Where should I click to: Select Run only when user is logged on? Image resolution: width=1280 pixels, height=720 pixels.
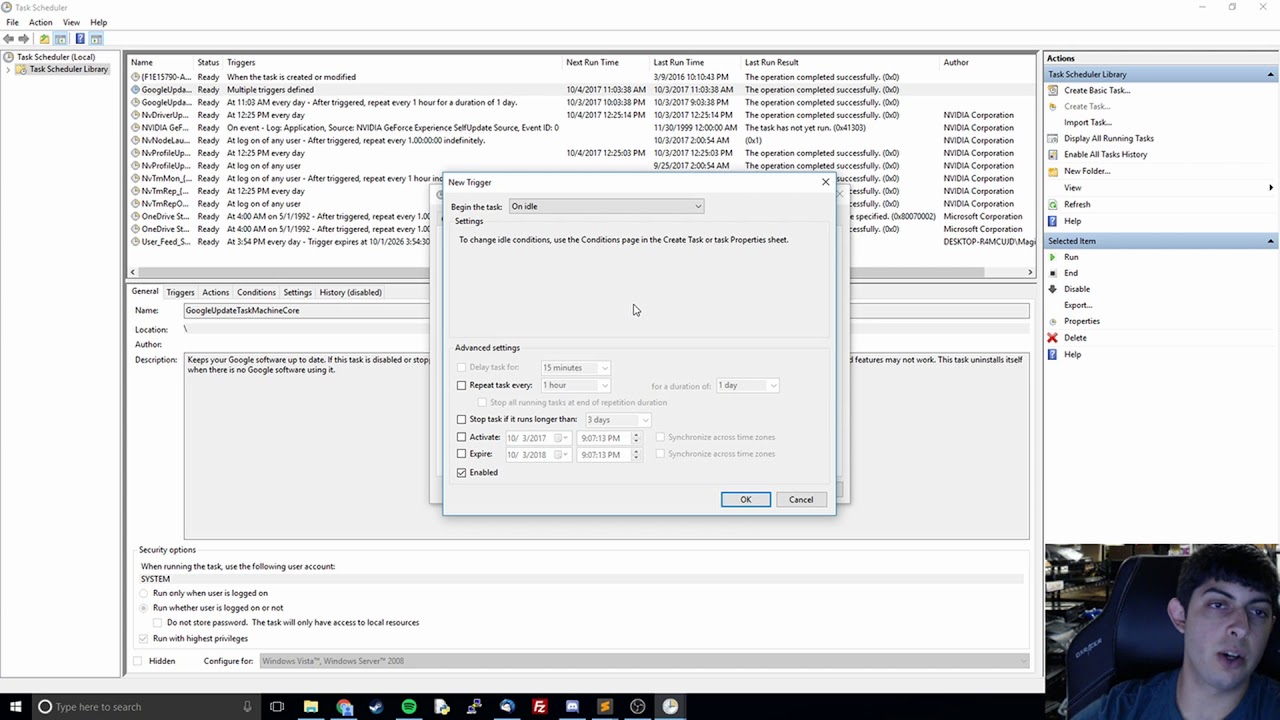[x=145, y=593]
